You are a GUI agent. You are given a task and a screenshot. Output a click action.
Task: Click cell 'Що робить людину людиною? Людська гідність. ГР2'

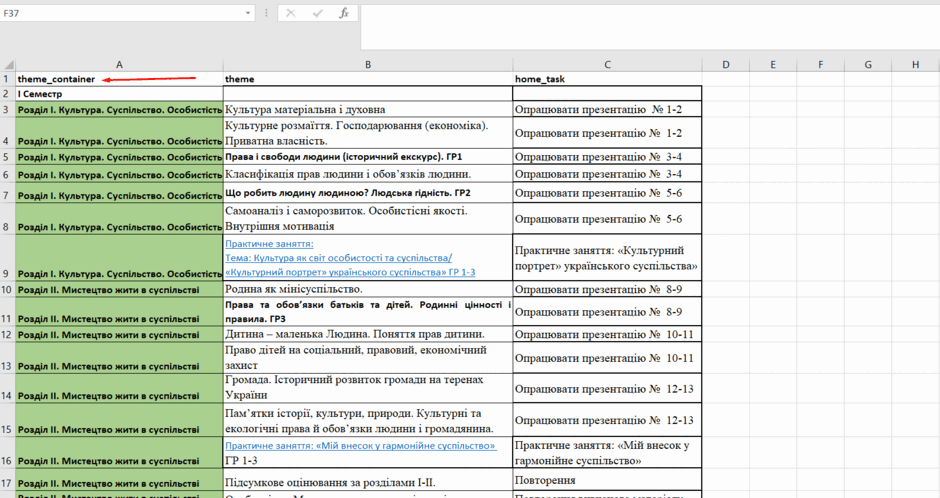[x=367, y=192]
